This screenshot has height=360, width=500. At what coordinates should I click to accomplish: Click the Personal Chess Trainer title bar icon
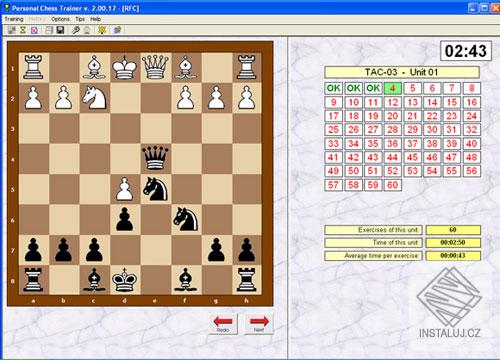coord(6,7)
